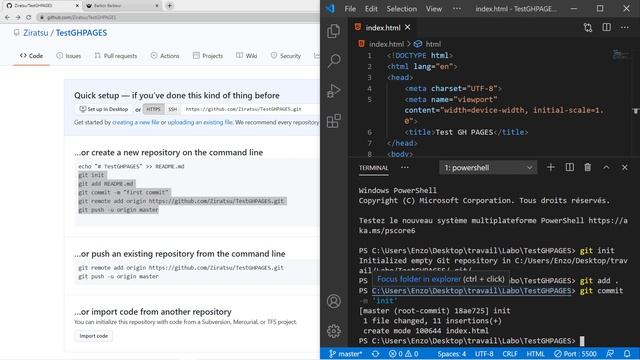Toggle Live Server on Port 5500
This screenshot has height=360, width=640.
pyautogui.click(x=575, y=354)
